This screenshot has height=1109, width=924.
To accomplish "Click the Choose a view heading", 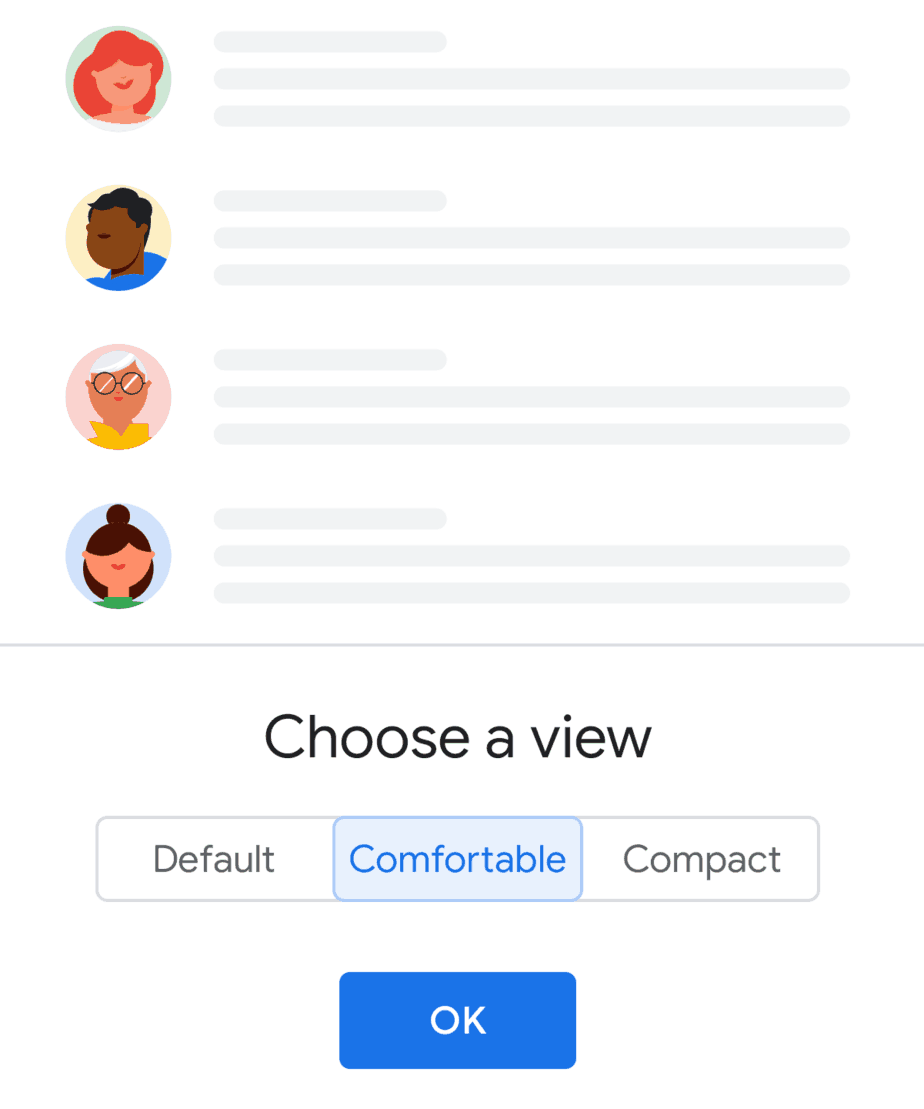I will pos(458,737).
